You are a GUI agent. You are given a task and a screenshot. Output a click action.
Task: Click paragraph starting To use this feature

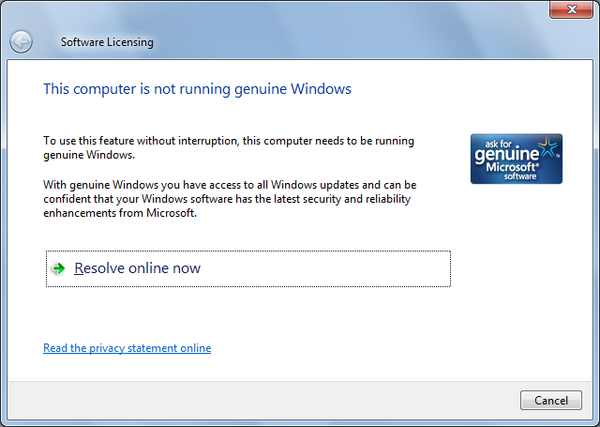(x=229, y=148)
